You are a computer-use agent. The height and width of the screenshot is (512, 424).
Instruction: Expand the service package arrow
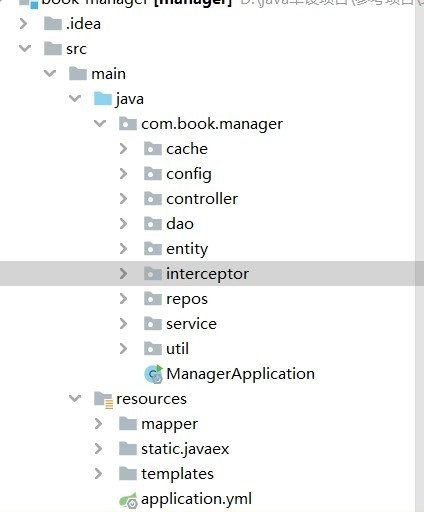pos(123,324)
